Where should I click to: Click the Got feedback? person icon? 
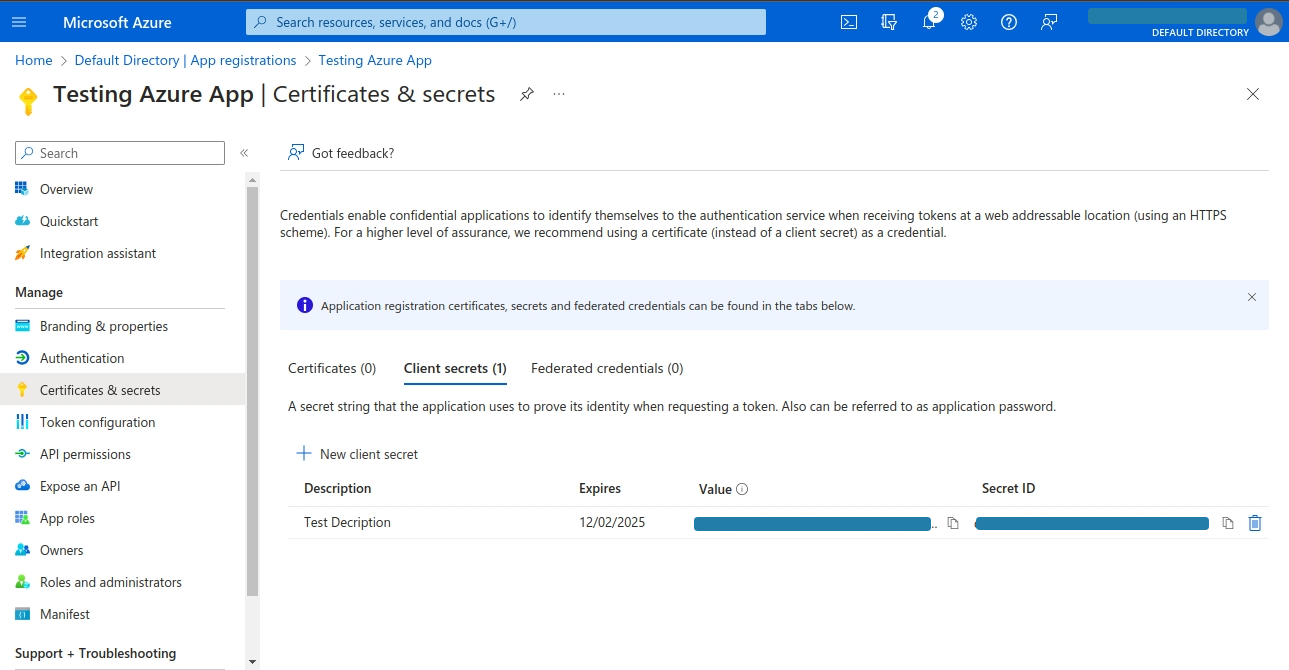296,153
